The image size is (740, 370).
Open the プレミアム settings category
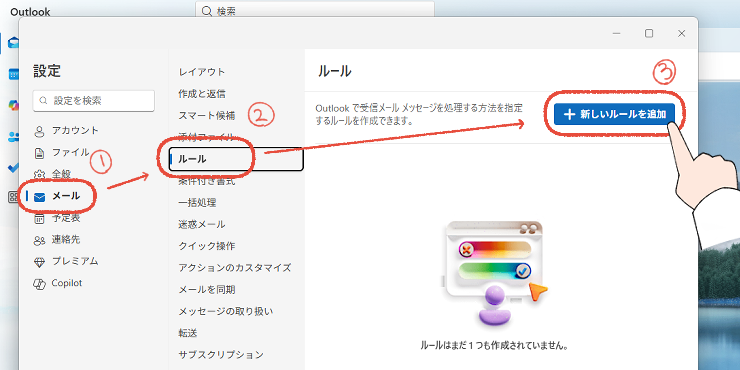pyautogui.click(x=66, y=261)
